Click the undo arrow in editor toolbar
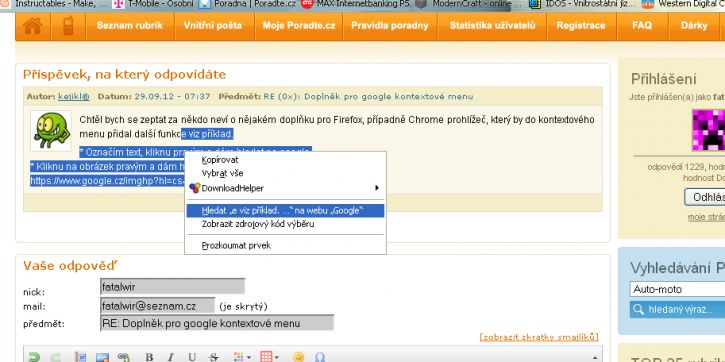The height and width of the screenshot is (362, 725). pos(34,357)
